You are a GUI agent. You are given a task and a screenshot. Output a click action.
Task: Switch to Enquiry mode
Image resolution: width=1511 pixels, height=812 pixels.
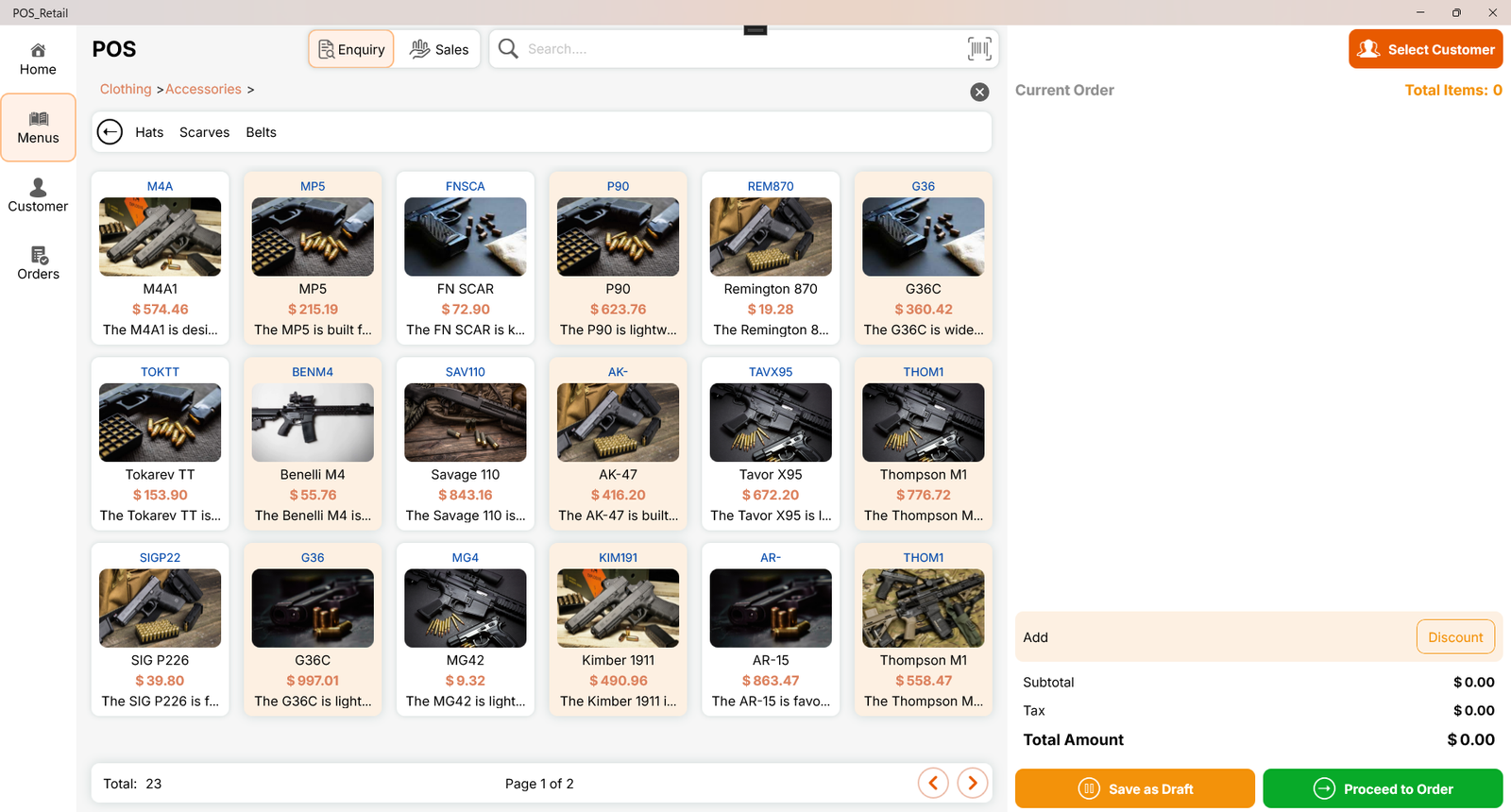(351, 49)
